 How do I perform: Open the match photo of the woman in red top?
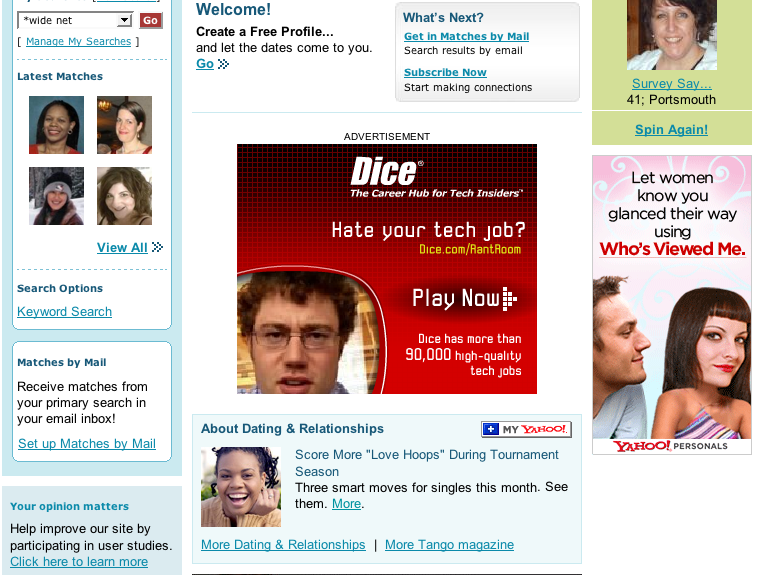pos(56,125)
